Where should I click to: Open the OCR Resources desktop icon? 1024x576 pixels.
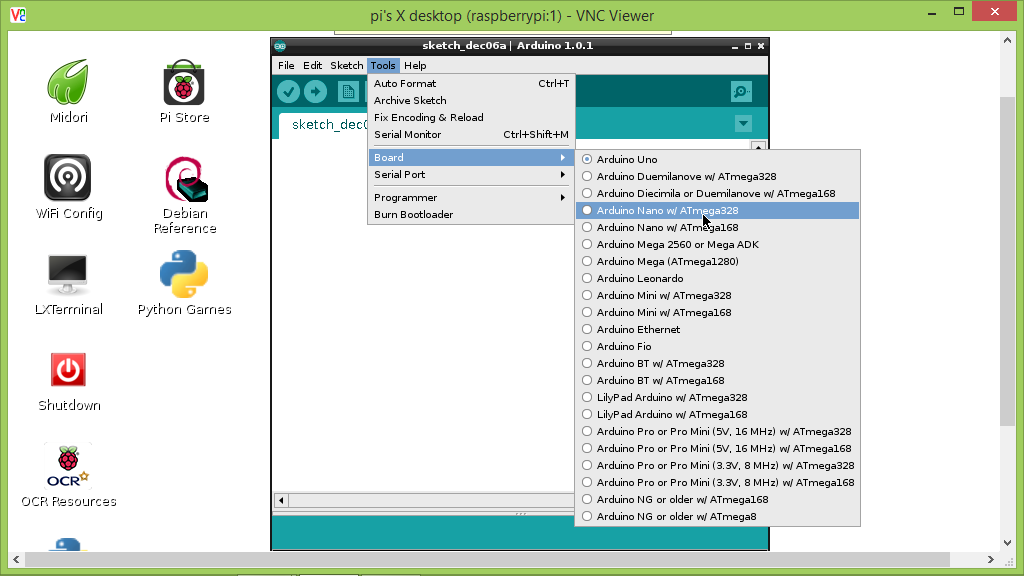[x=68, y=475]
